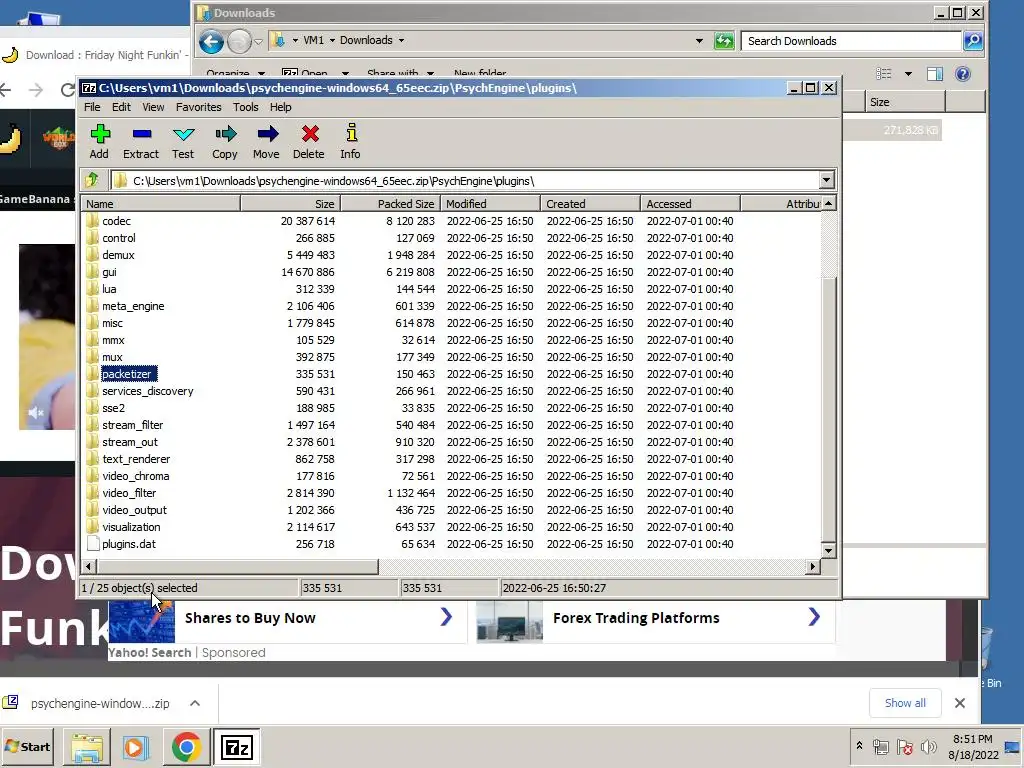
Task: Select the meta_engine folder
Action: (133, 306)
